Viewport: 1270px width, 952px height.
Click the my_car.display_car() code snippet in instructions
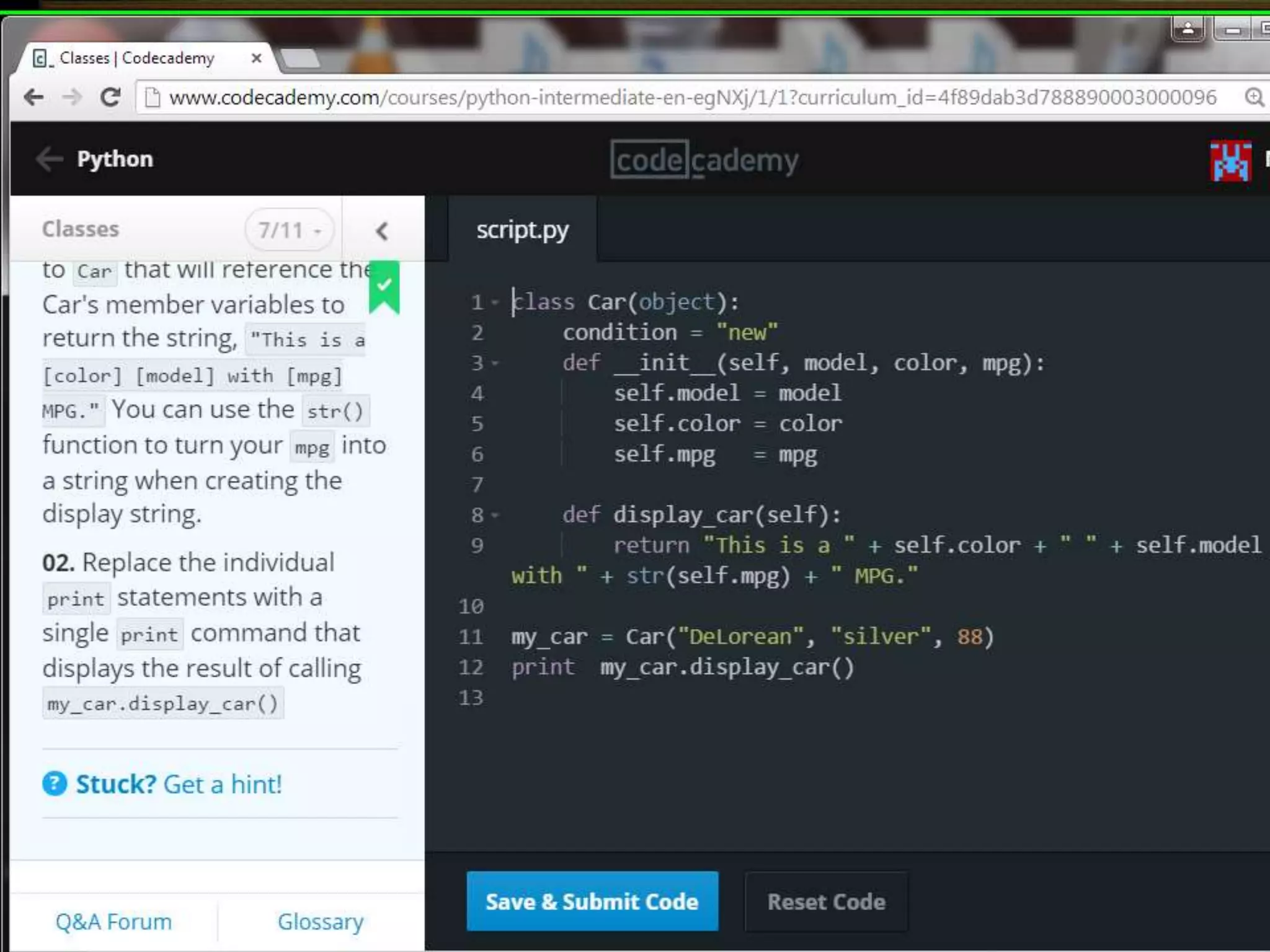tap(163, 704)
